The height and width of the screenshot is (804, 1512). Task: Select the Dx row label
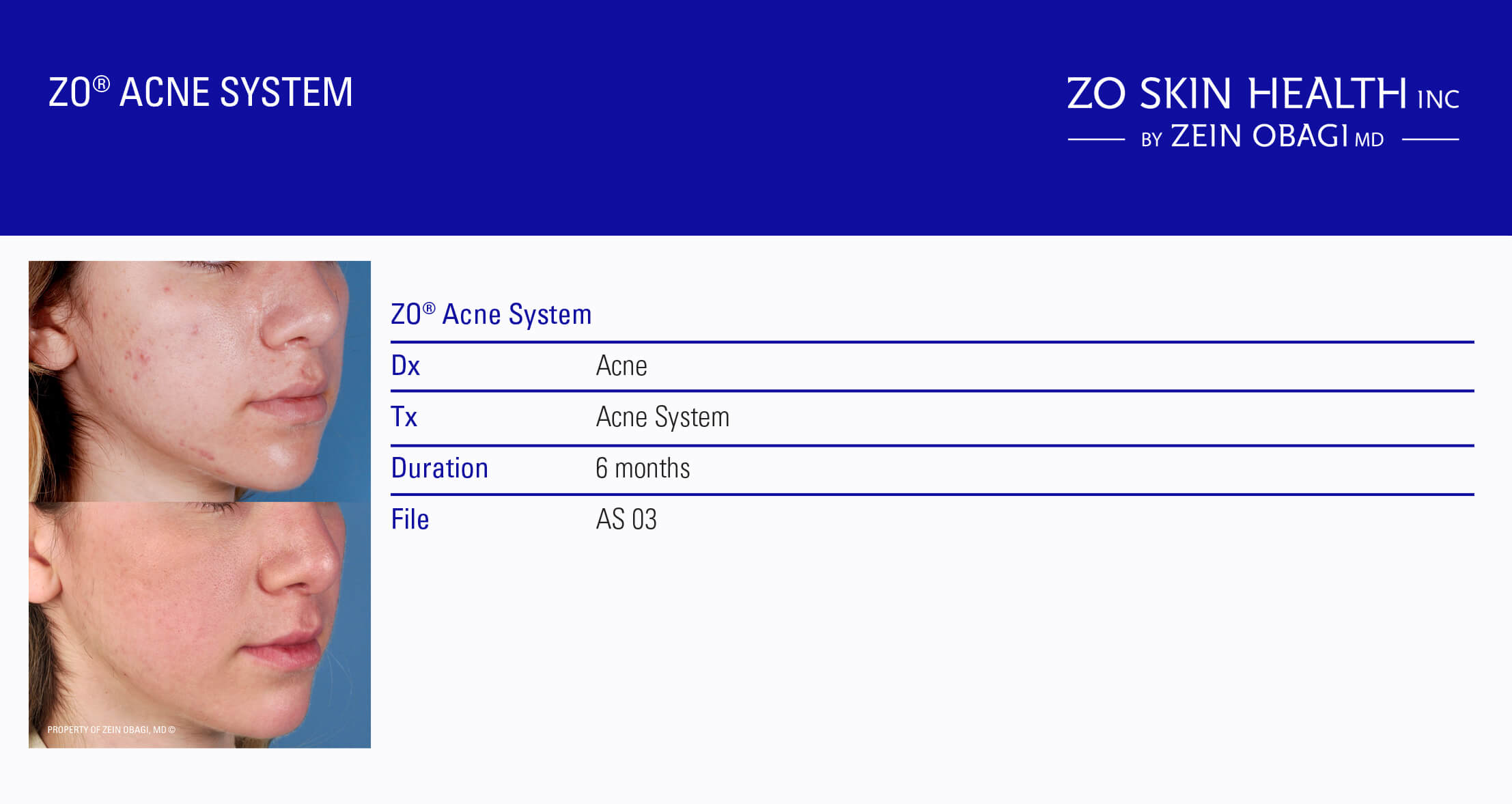[x=405, y=365]
